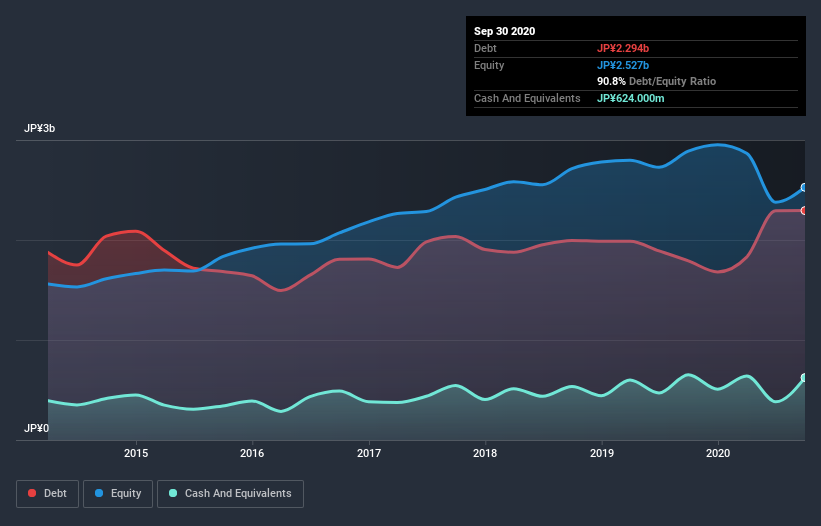The image size is (821, 526).
Task: Click the cash value JP¥624.000m
Action: click(x=630, y=98)
